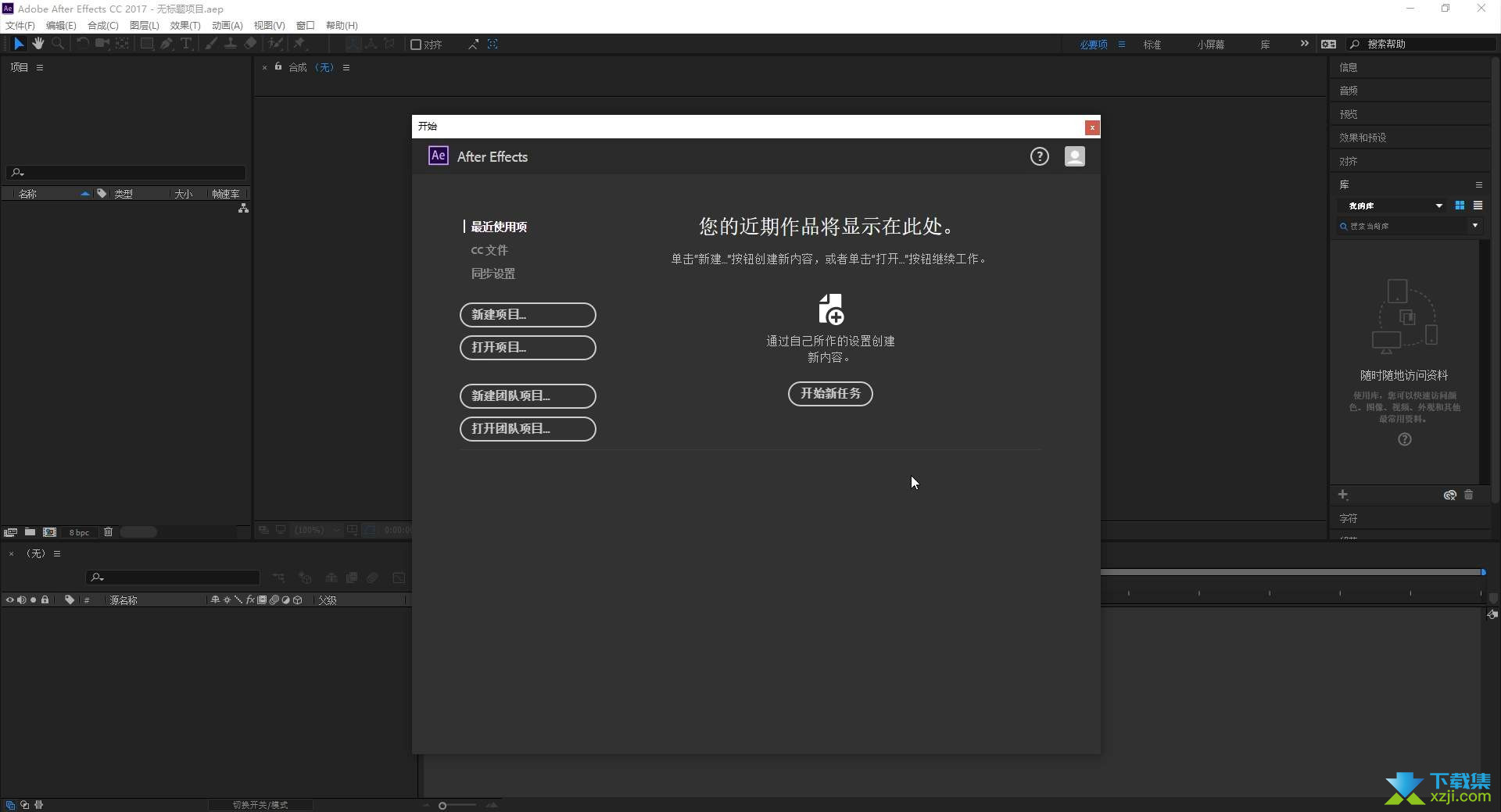
Task: Toggle the 对齐 snapping checkbox
Action: [x=416, y=45]
